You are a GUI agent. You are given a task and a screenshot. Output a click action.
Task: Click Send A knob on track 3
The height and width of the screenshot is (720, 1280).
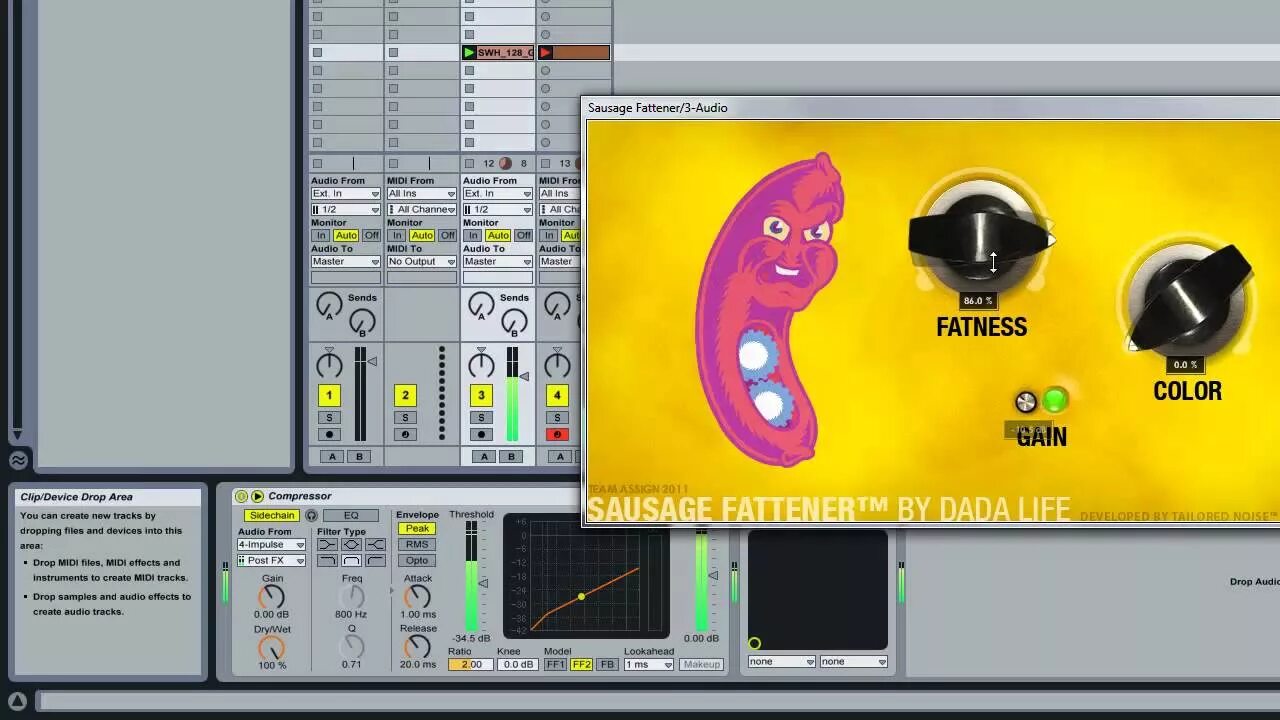(481, 305)
